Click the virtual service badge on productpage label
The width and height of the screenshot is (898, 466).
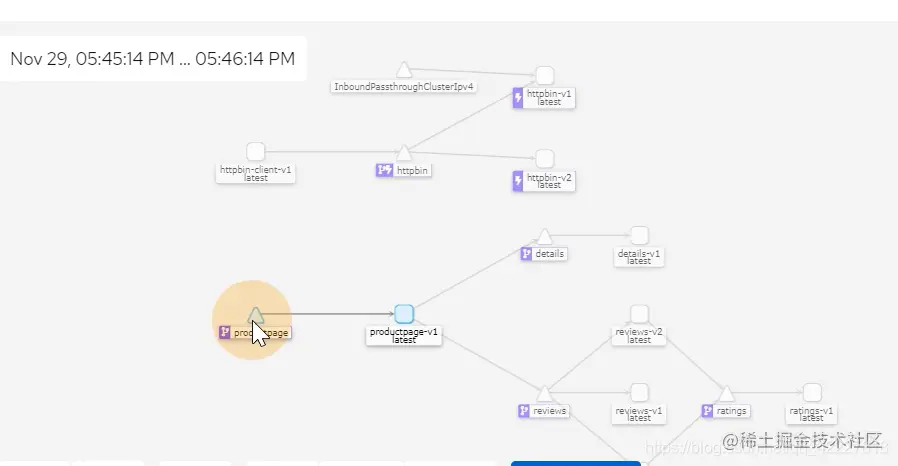tap(224, 332)
